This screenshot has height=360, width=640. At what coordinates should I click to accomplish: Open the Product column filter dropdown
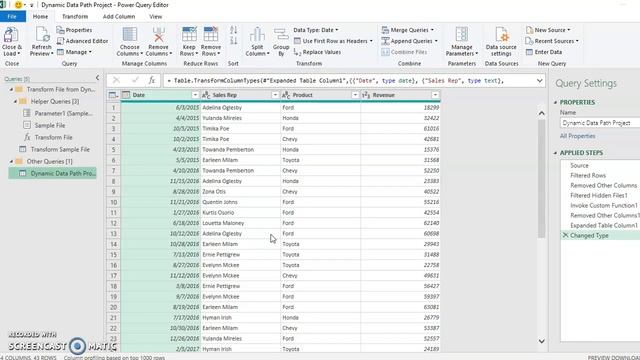point(355,95)
